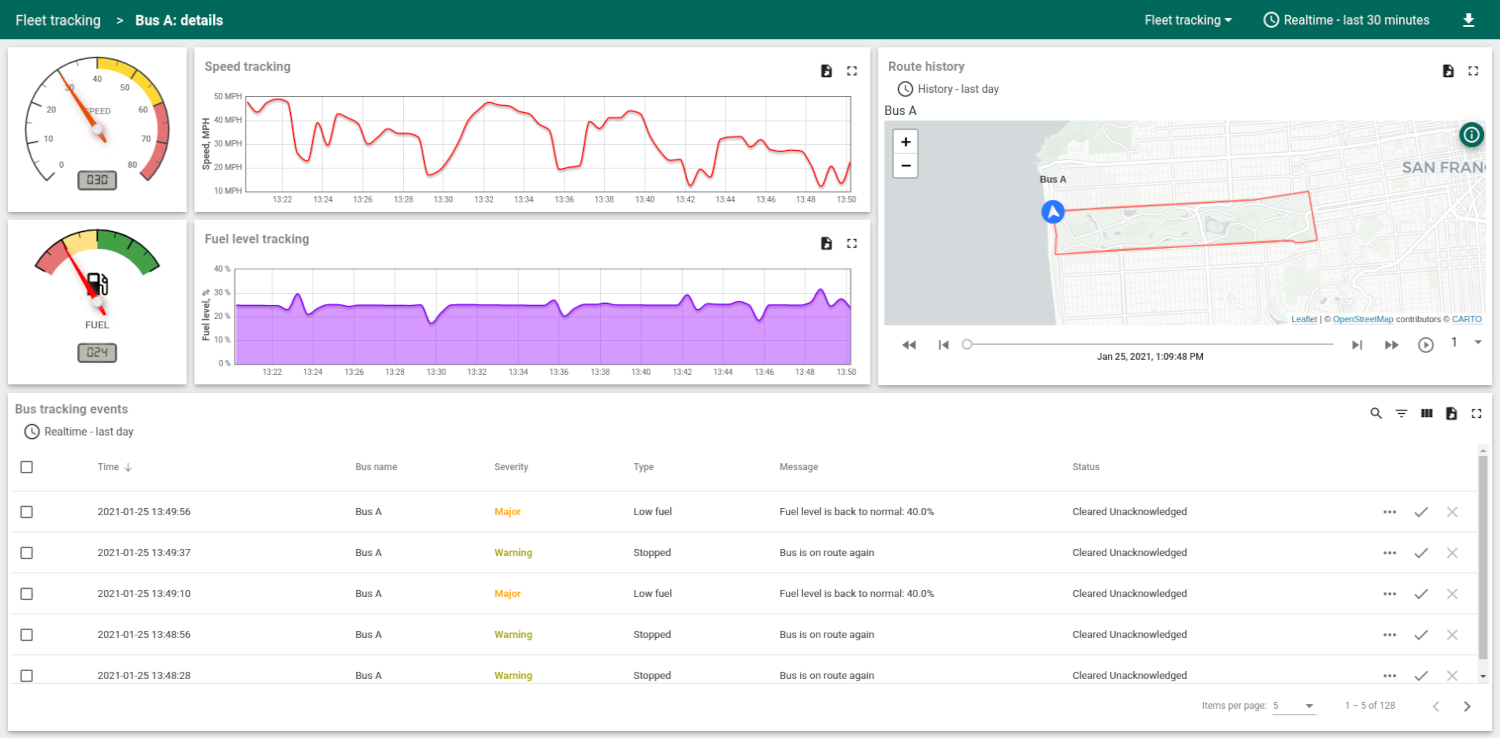Screen dimensions: 1500x738
Task: Search within Bus tracking events table
Action: pos(1376,413)
